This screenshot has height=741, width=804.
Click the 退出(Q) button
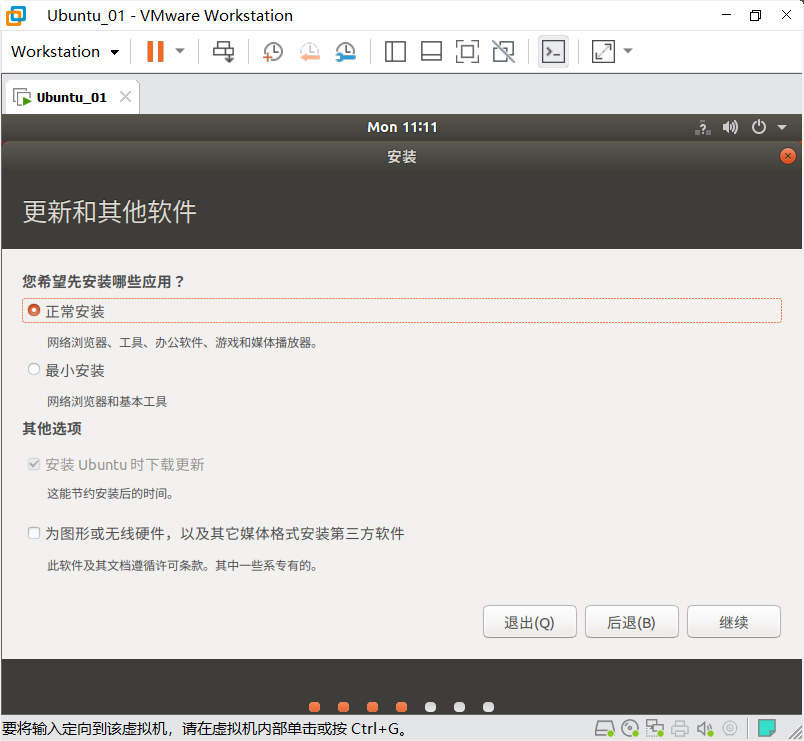point(530,622)
